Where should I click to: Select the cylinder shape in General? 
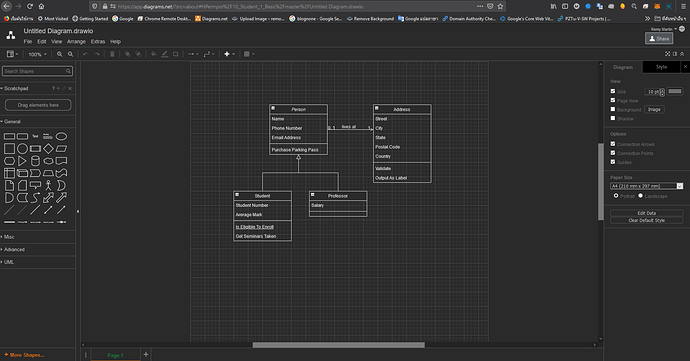click(35, 161)
